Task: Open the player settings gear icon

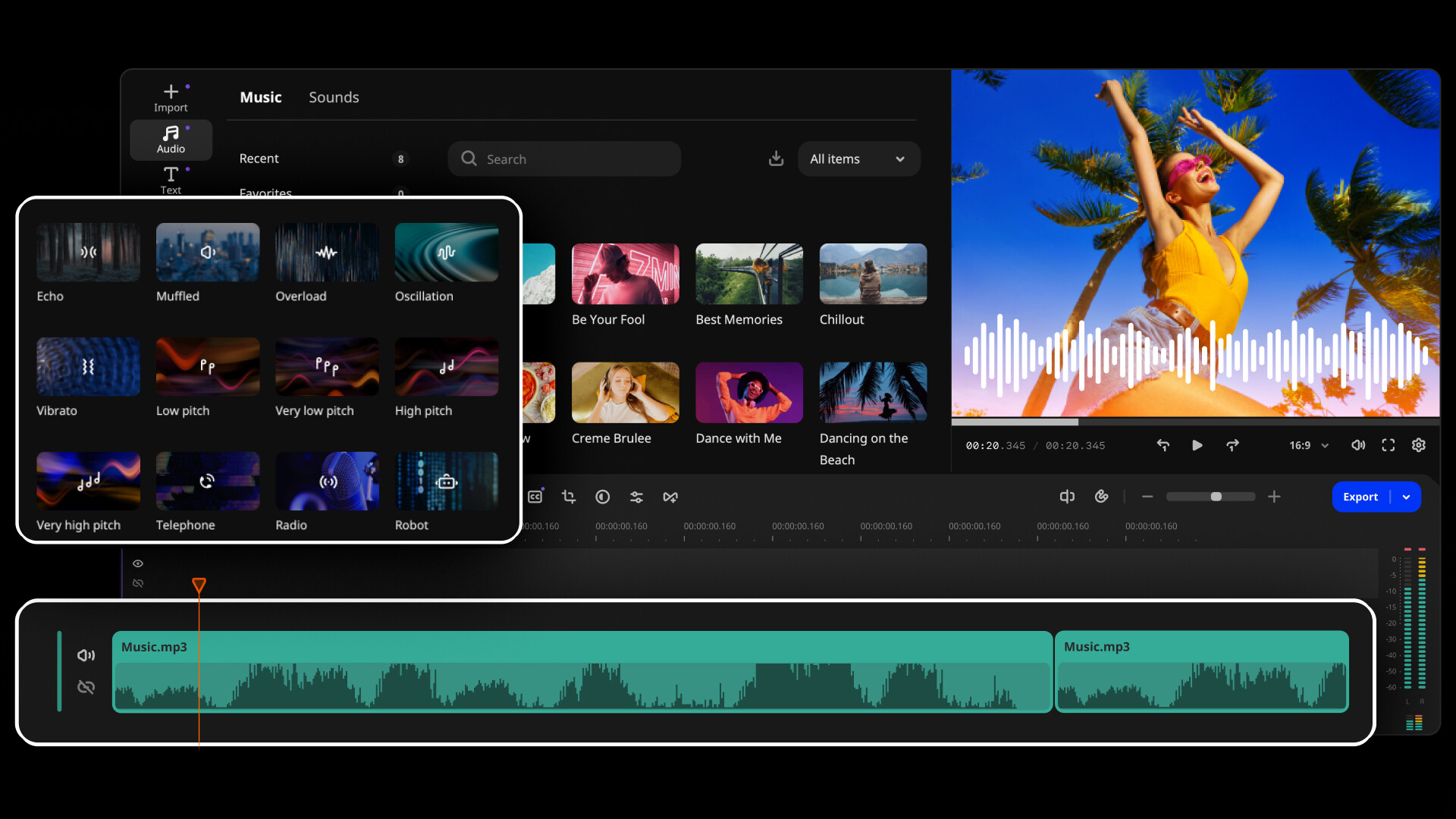Action: point(1419,445)
